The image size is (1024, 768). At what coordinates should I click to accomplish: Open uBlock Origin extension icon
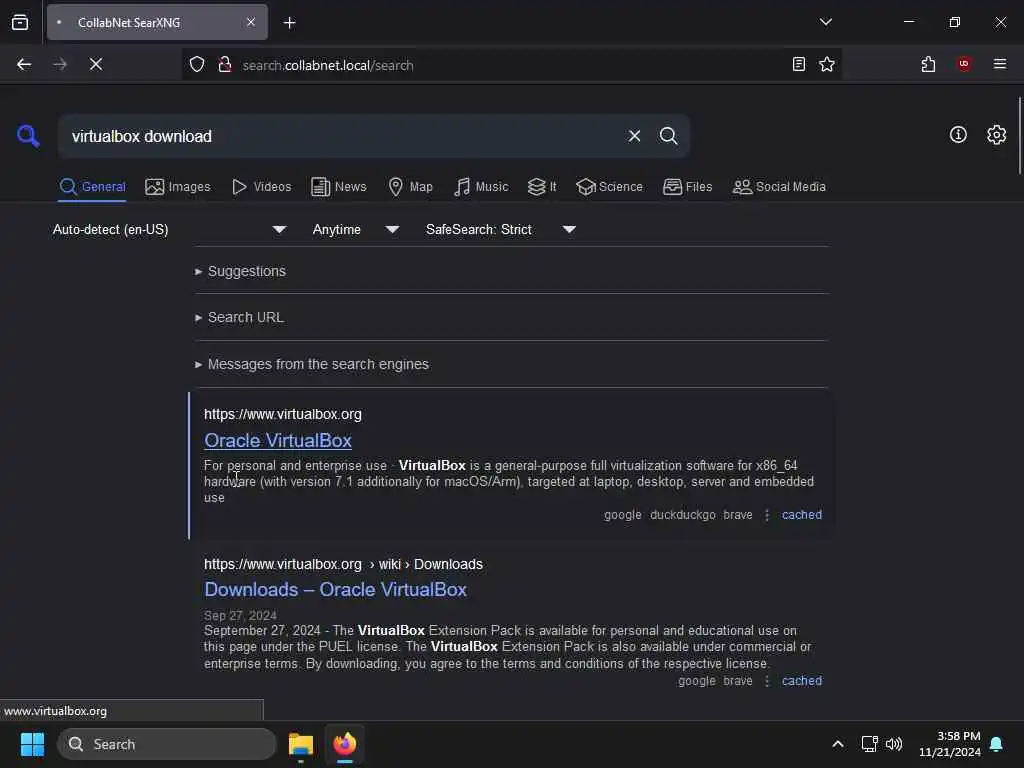click(x=964, y=64)
